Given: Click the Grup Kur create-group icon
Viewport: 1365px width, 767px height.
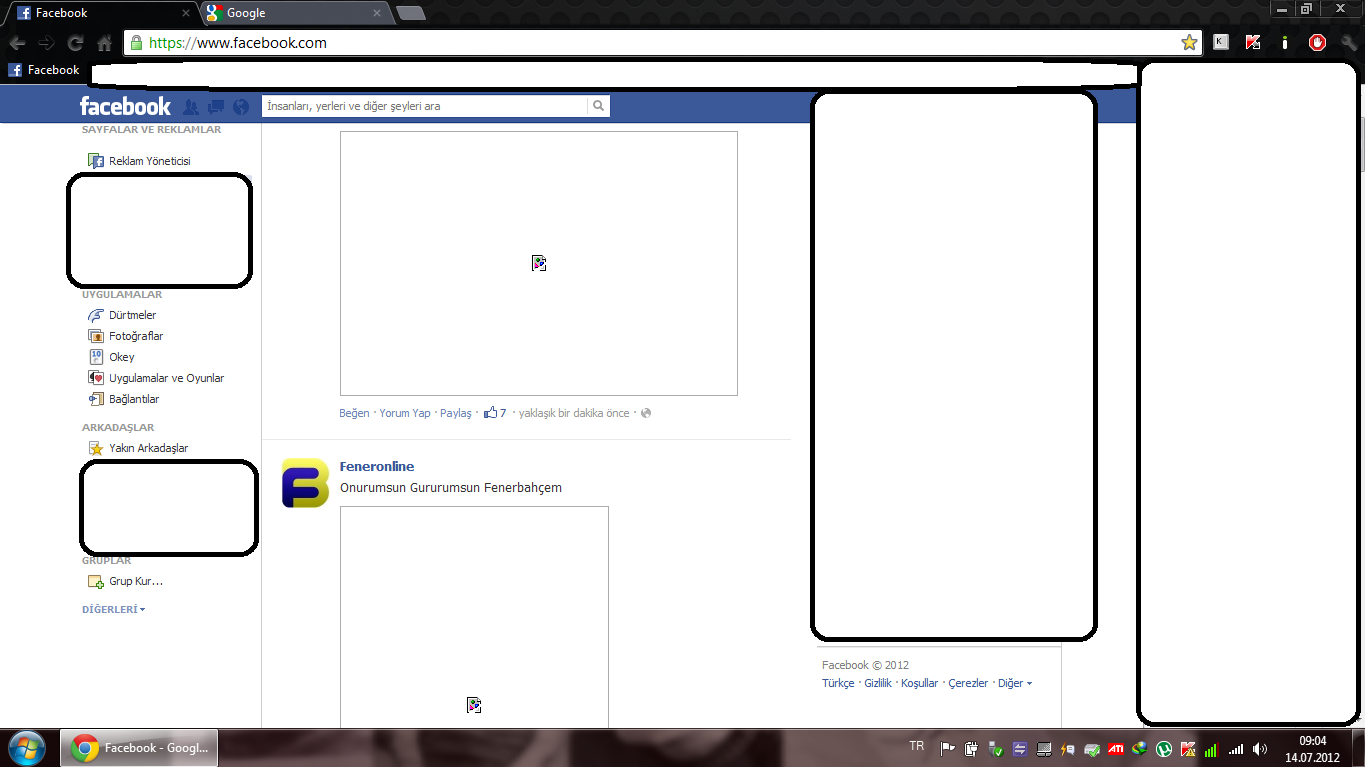Looking at the screenshot, I should (x=96, y=581).
